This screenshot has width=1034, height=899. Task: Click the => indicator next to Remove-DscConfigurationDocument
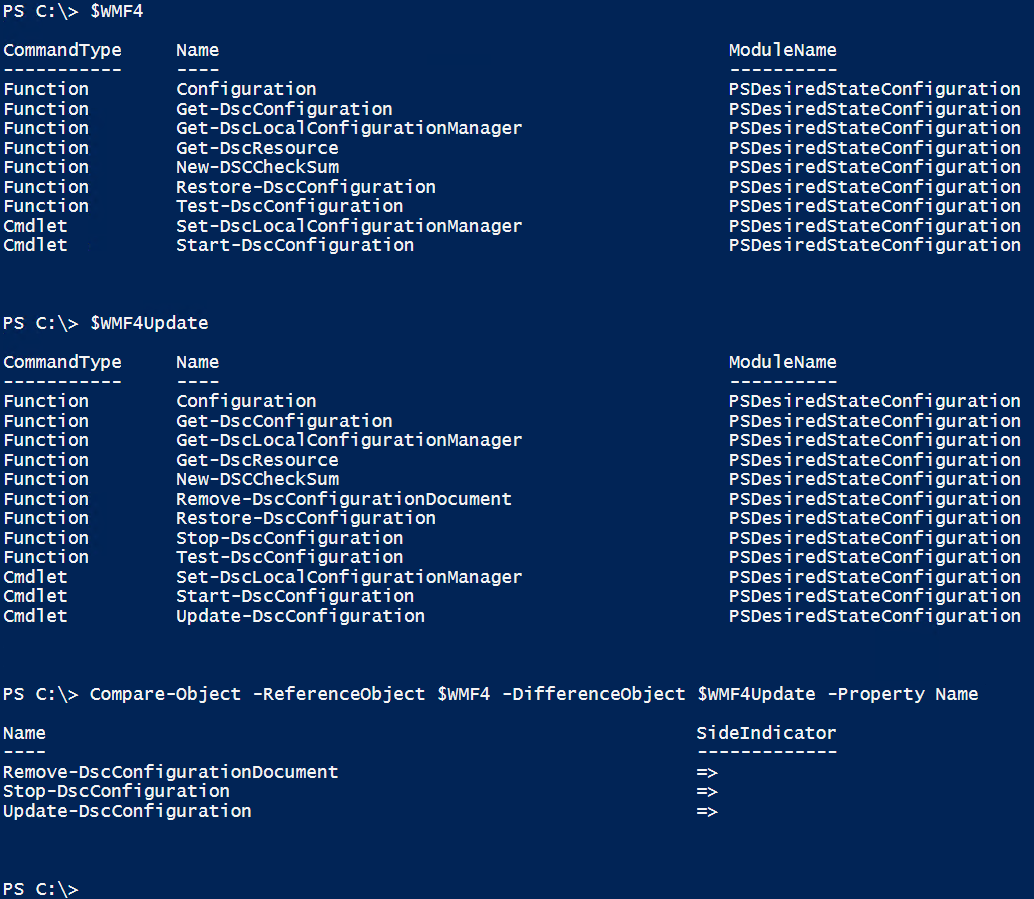[707, 772]
